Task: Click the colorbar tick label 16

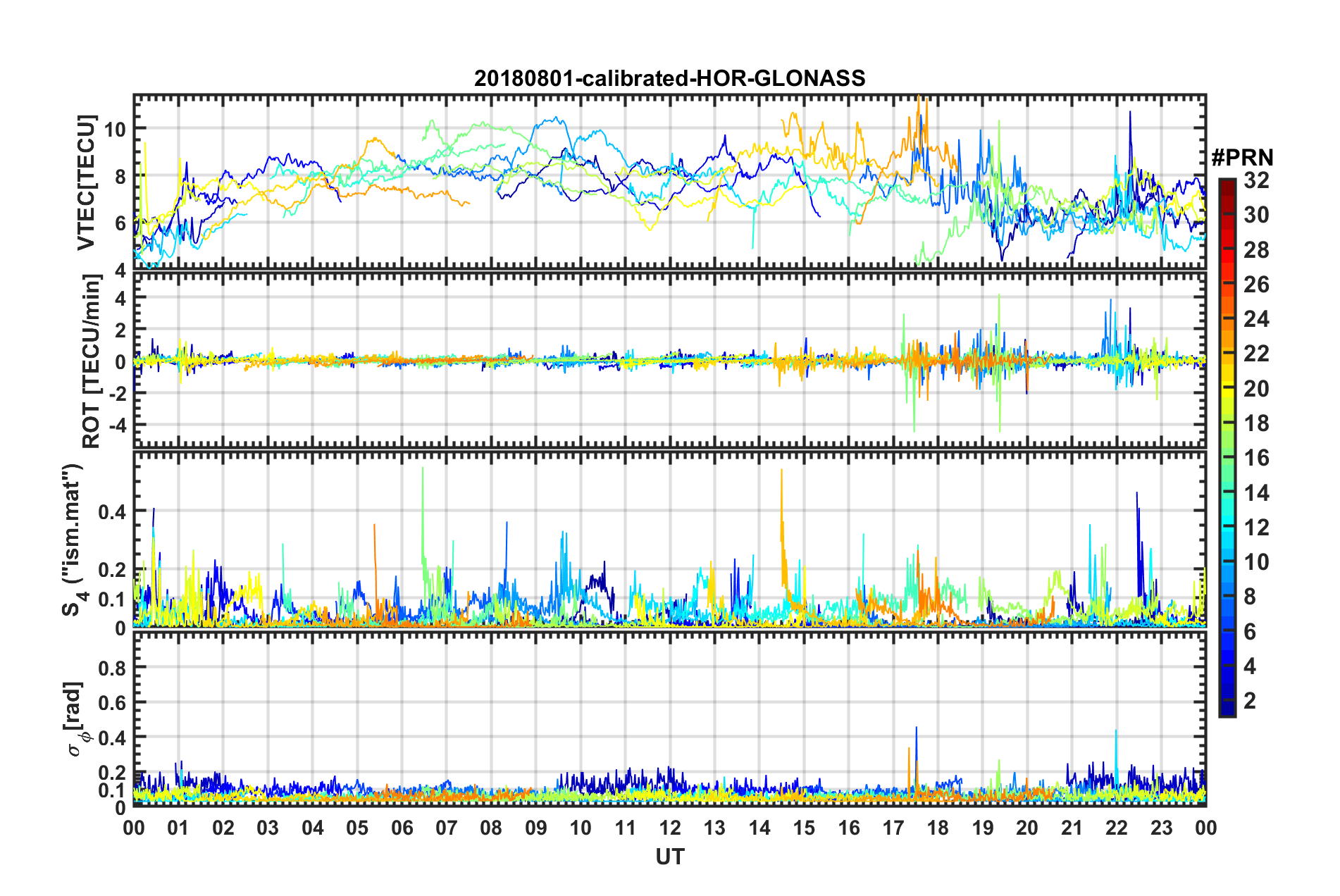Action: pyautogui.click(x=1256, y=458)
